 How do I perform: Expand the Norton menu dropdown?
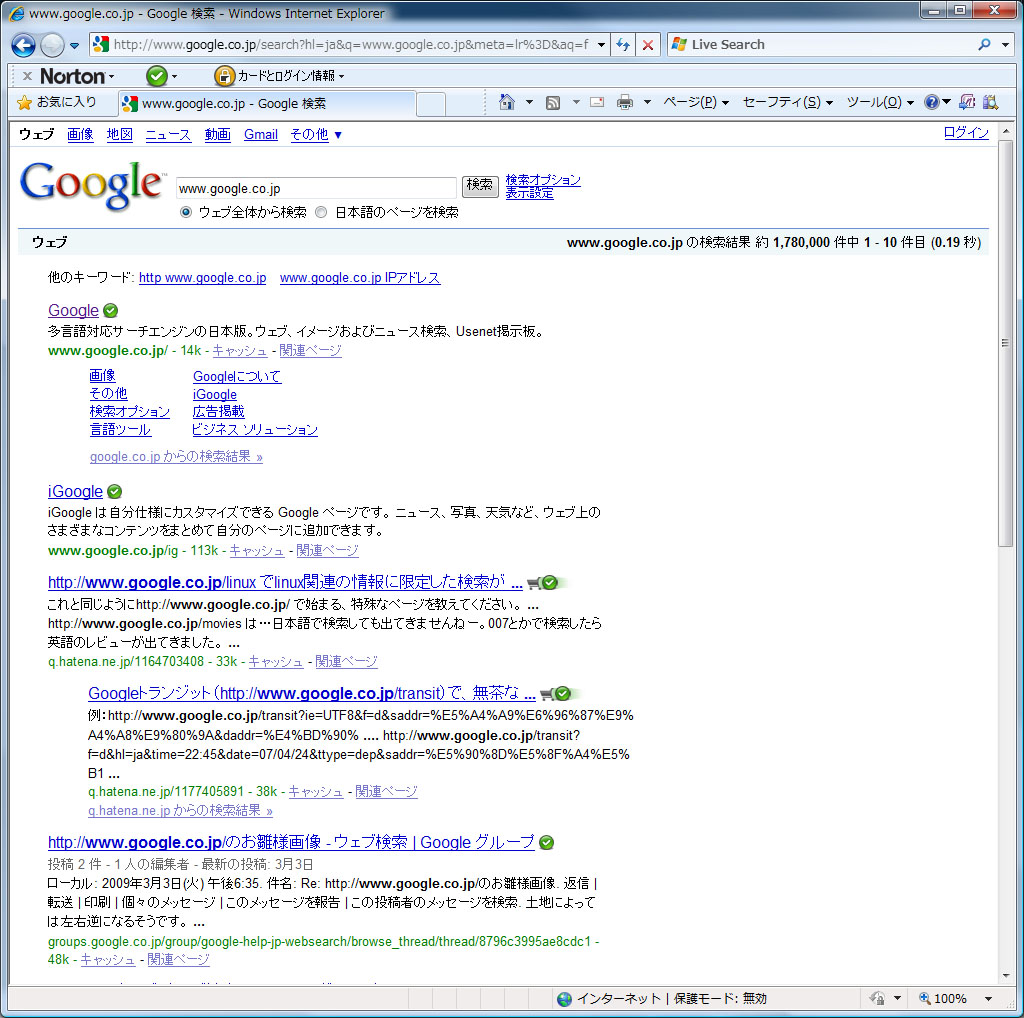112,77
